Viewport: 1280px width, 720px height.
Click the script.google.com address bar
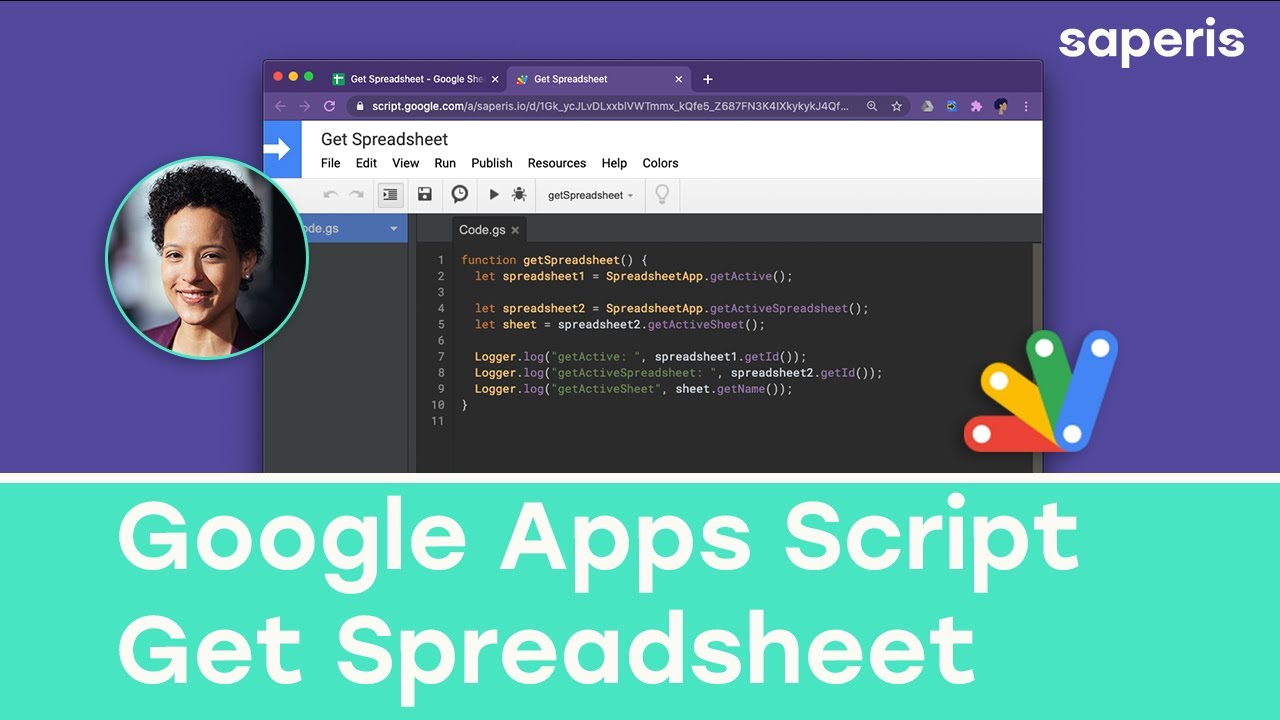pyautogui.click(x=610, y=106)
